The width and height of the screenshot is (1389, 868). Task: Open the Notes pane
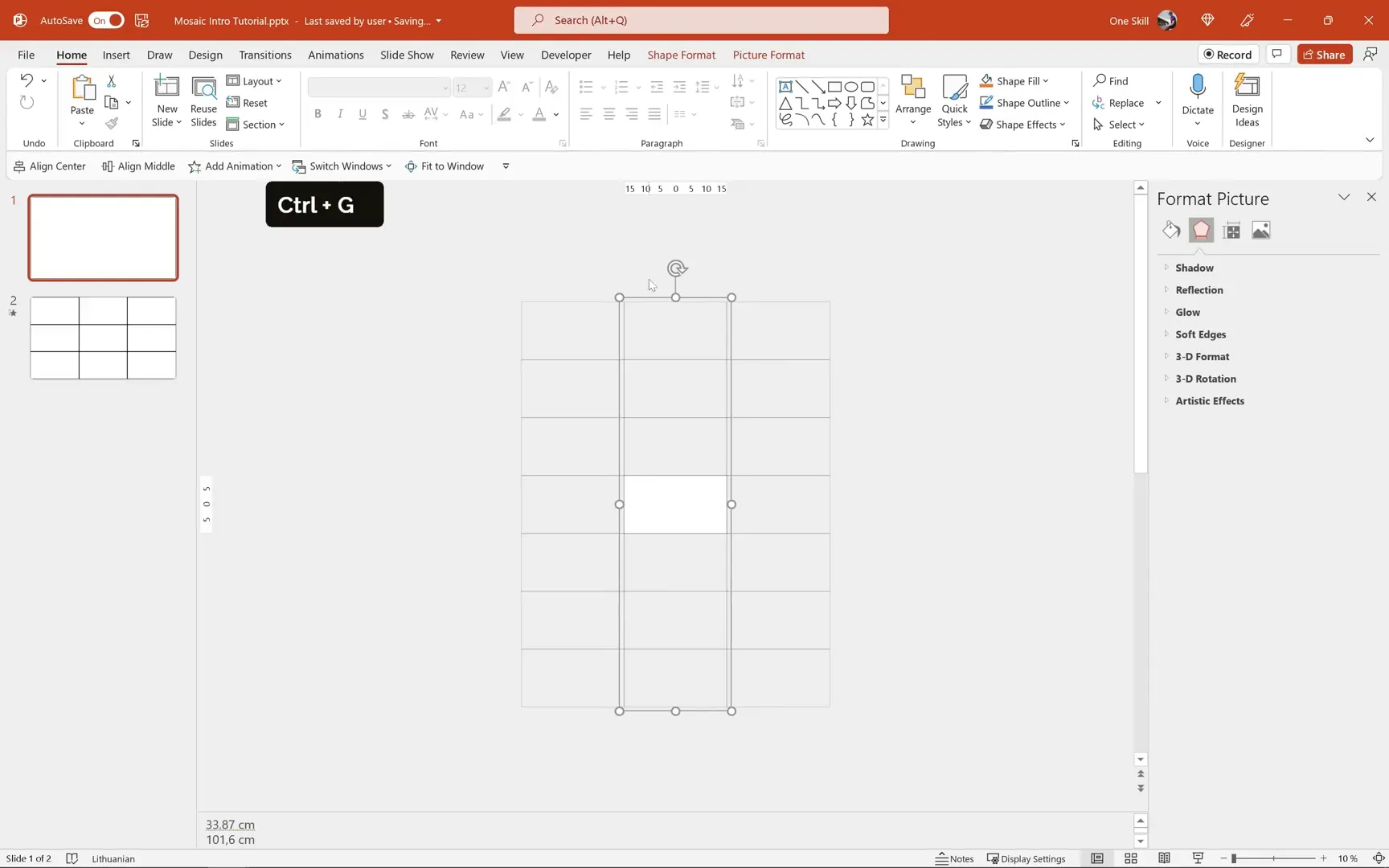tap(954, 858)
